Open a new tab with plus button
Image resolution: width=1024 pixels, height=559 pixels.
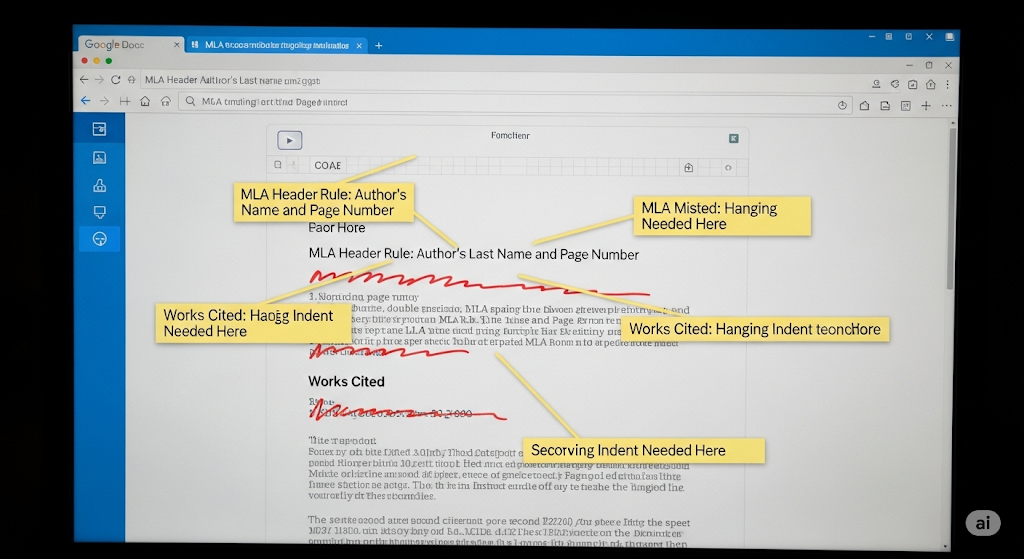[x=378, y=46]
